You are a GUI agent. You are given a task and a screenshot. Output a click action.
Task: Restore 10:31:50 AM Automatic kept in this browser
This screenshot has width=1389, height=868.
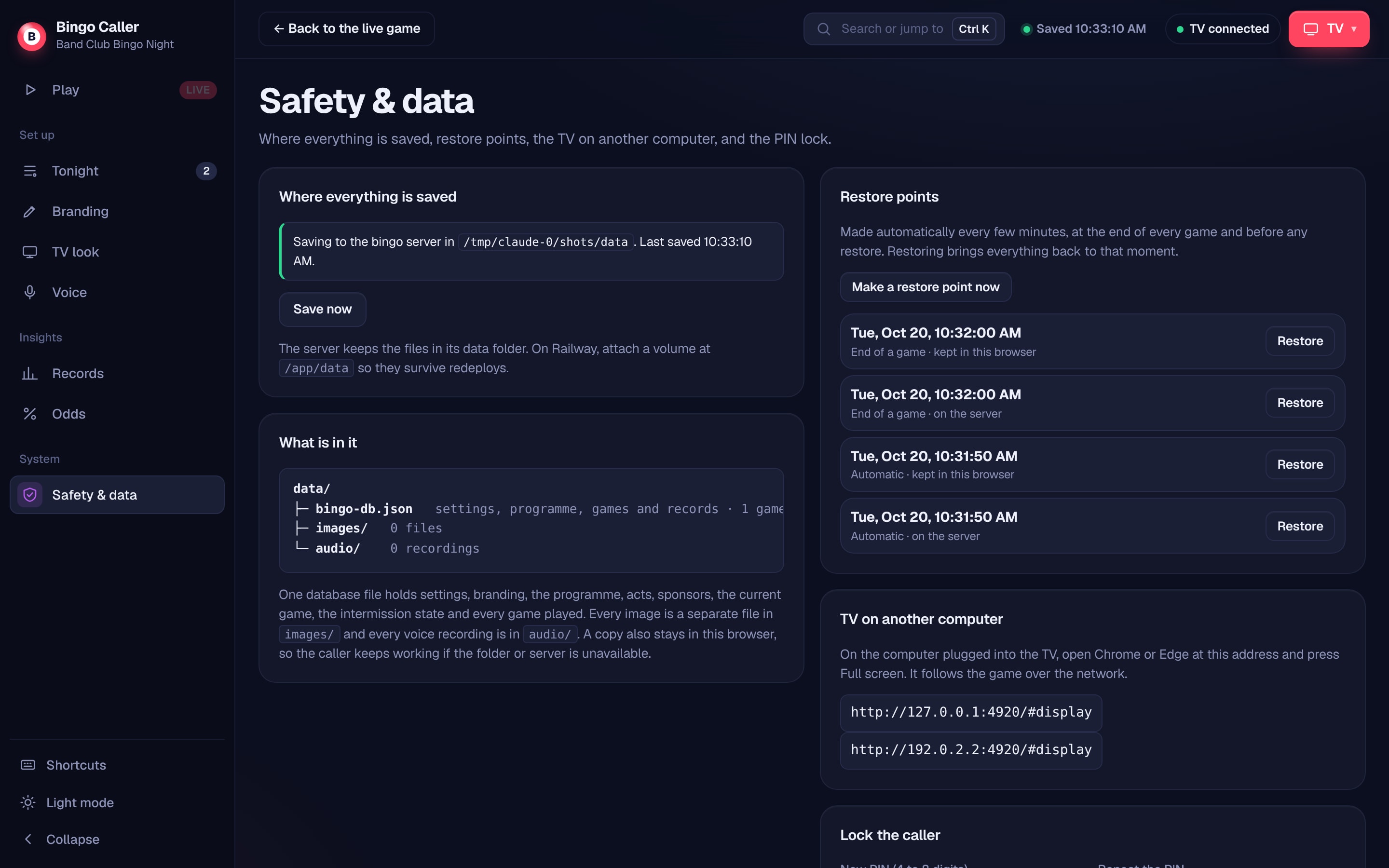1300,464
